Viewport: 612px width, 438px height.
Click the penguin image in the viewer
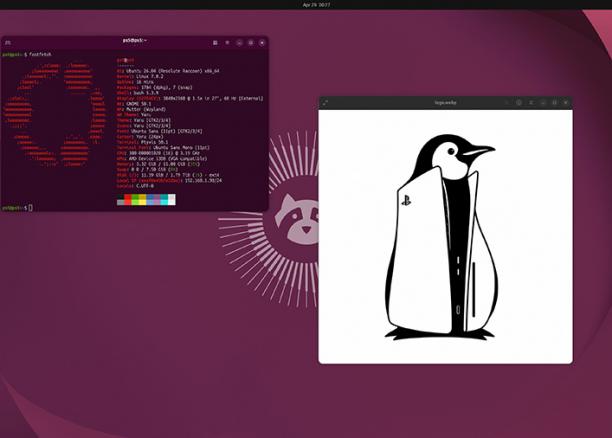(x=441, y=237)
